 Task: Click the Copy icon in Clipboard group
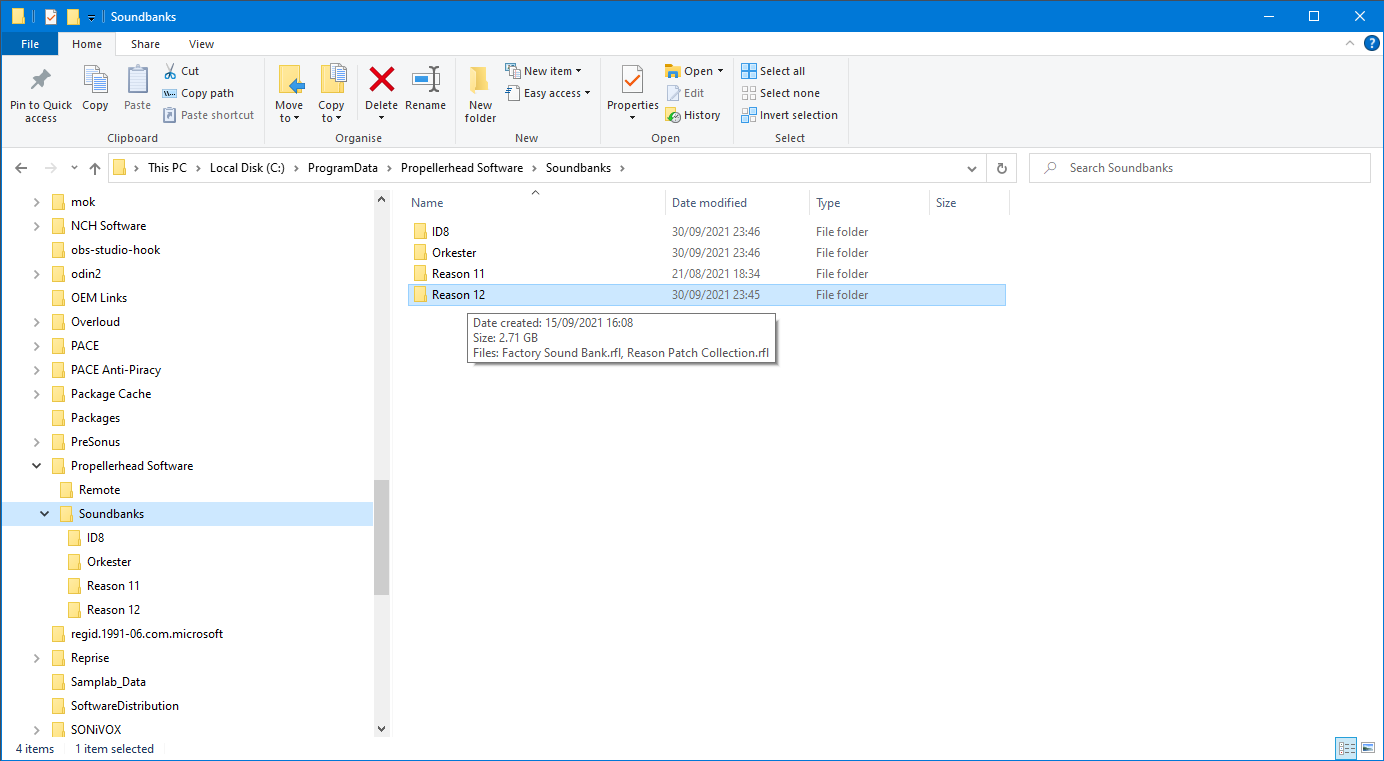tap(95, 80)
